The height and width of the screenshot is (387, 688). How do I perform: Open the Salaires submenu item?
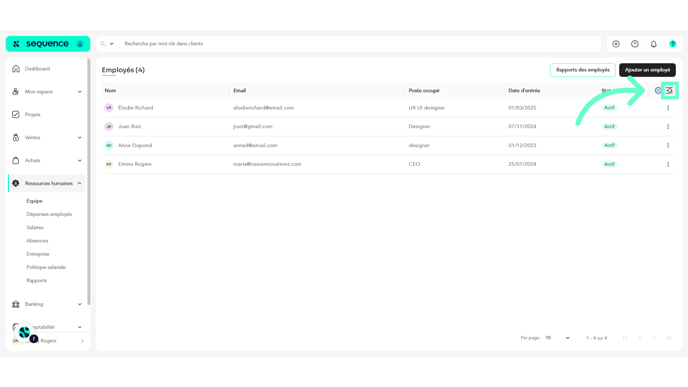(x=35, y=227)
